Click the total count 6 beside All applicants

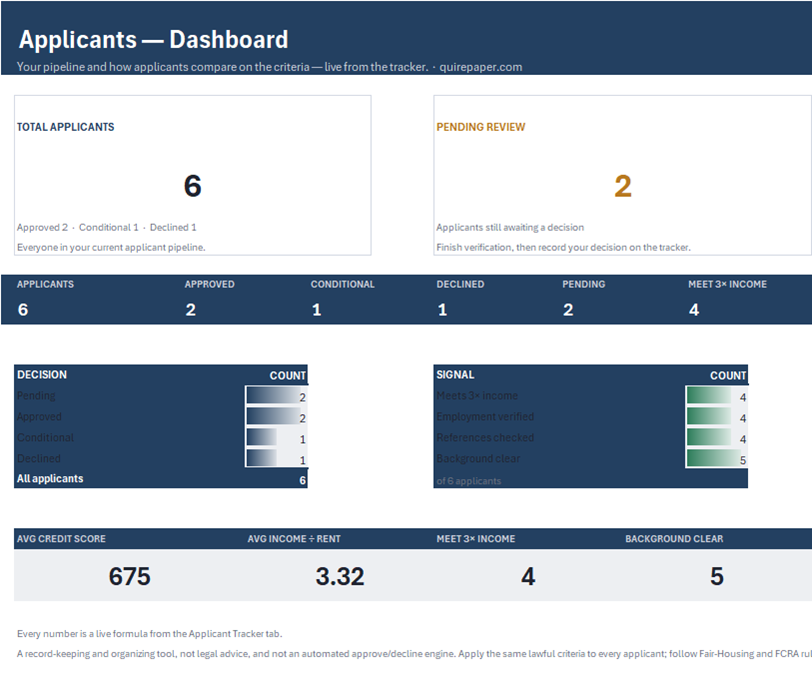pyautogui.click(x=302, y=480)
